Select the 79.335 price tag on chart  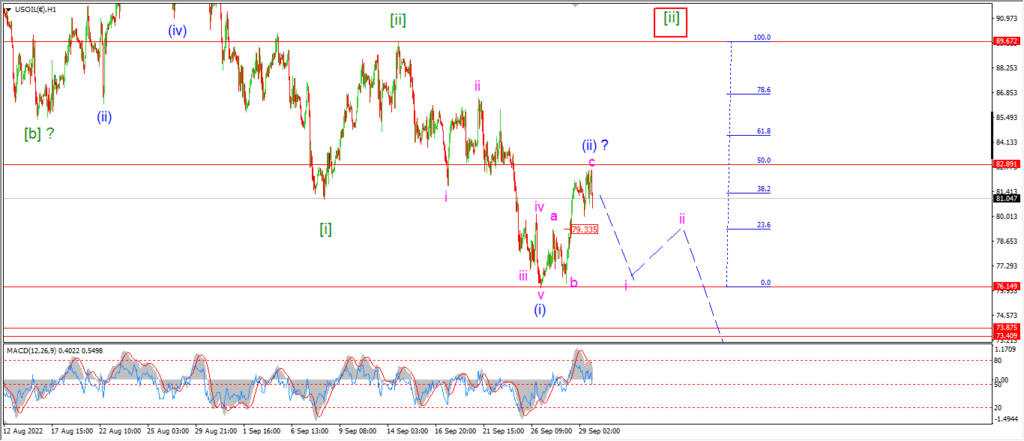point(584,229)
